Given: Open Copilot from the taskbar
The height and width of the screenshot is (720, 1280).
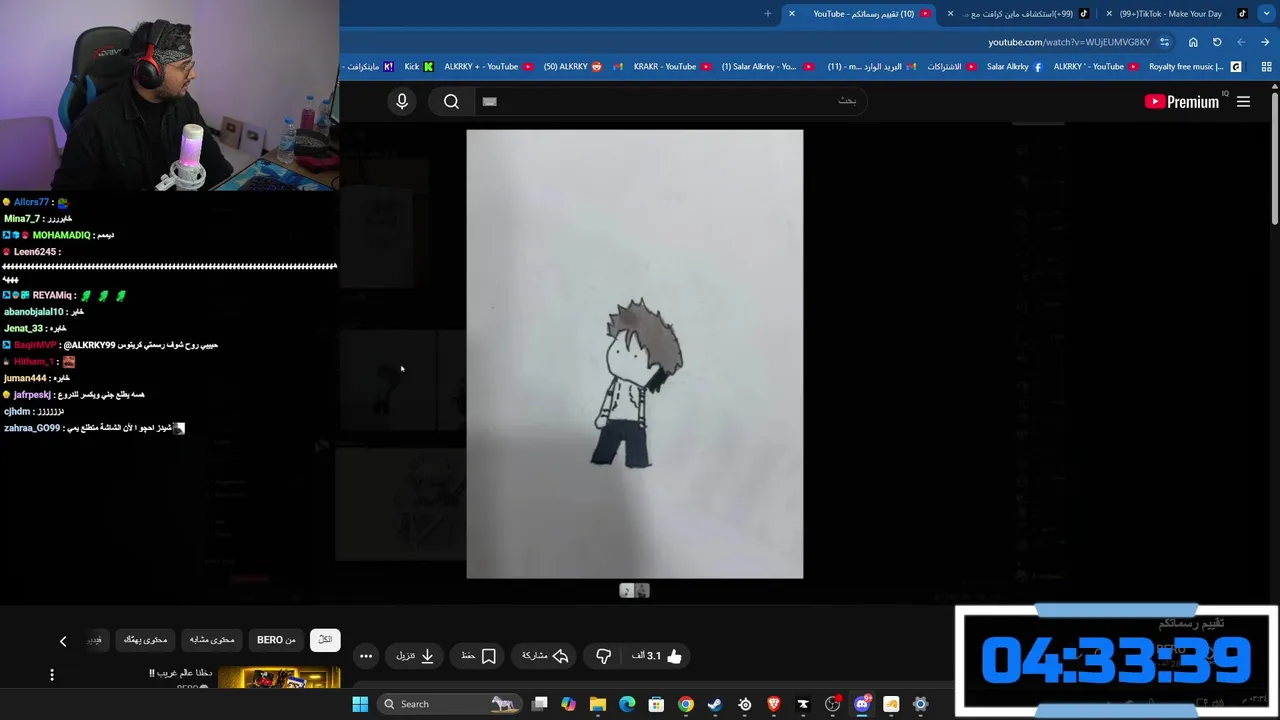Looking at the screenshot, I should pos(568,704).
